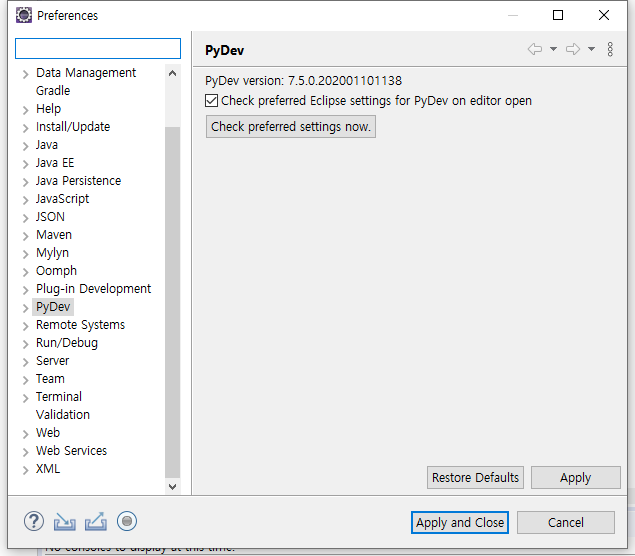Open the Back history dropdown arrow

click(x=553, y=49)
